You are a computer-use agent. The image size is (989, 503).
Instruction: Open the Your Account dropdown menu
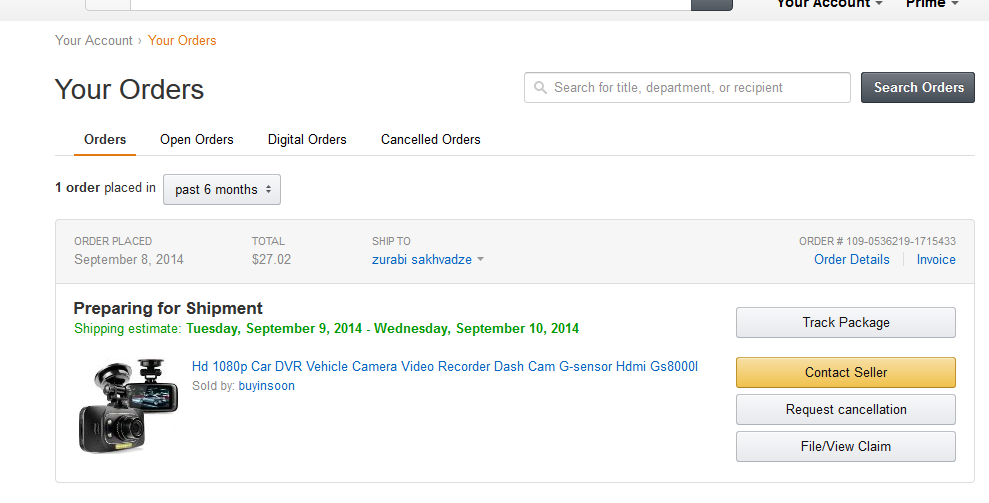pos(829,5)
